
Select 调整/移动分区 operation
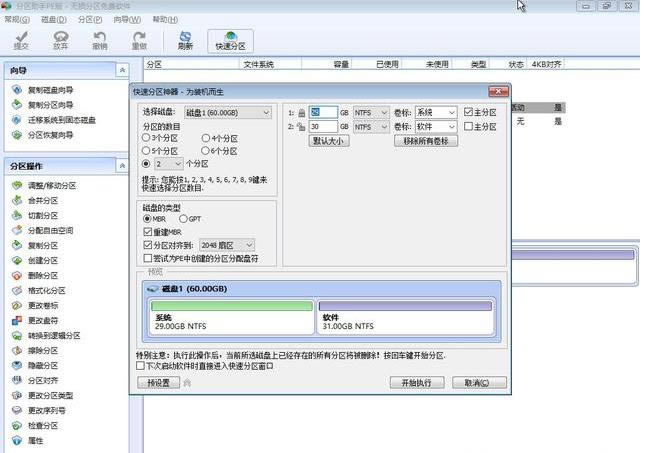(x=51, y=186)
